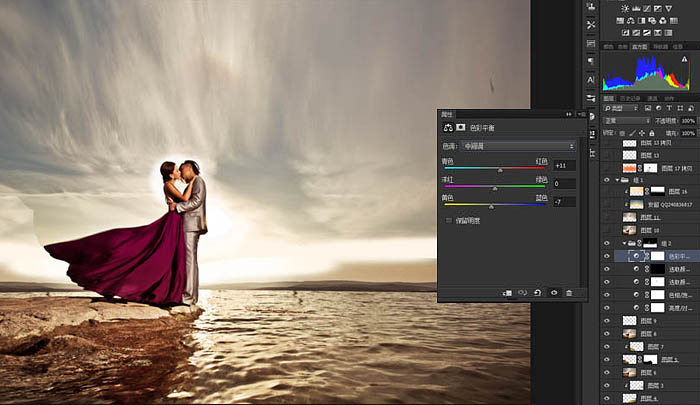Click the Levels adjustment icon
This screenshot has height=405, width=700.
coord(636,8)
